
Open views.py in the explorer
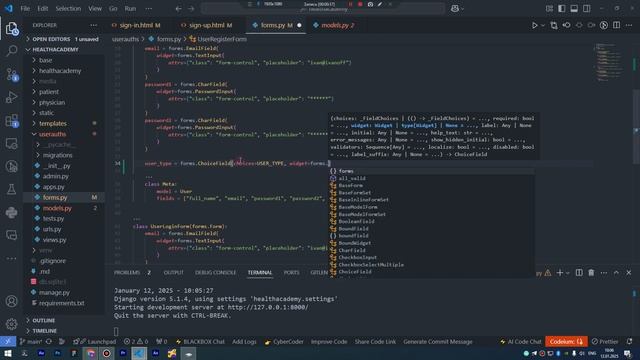coord(54,240)
